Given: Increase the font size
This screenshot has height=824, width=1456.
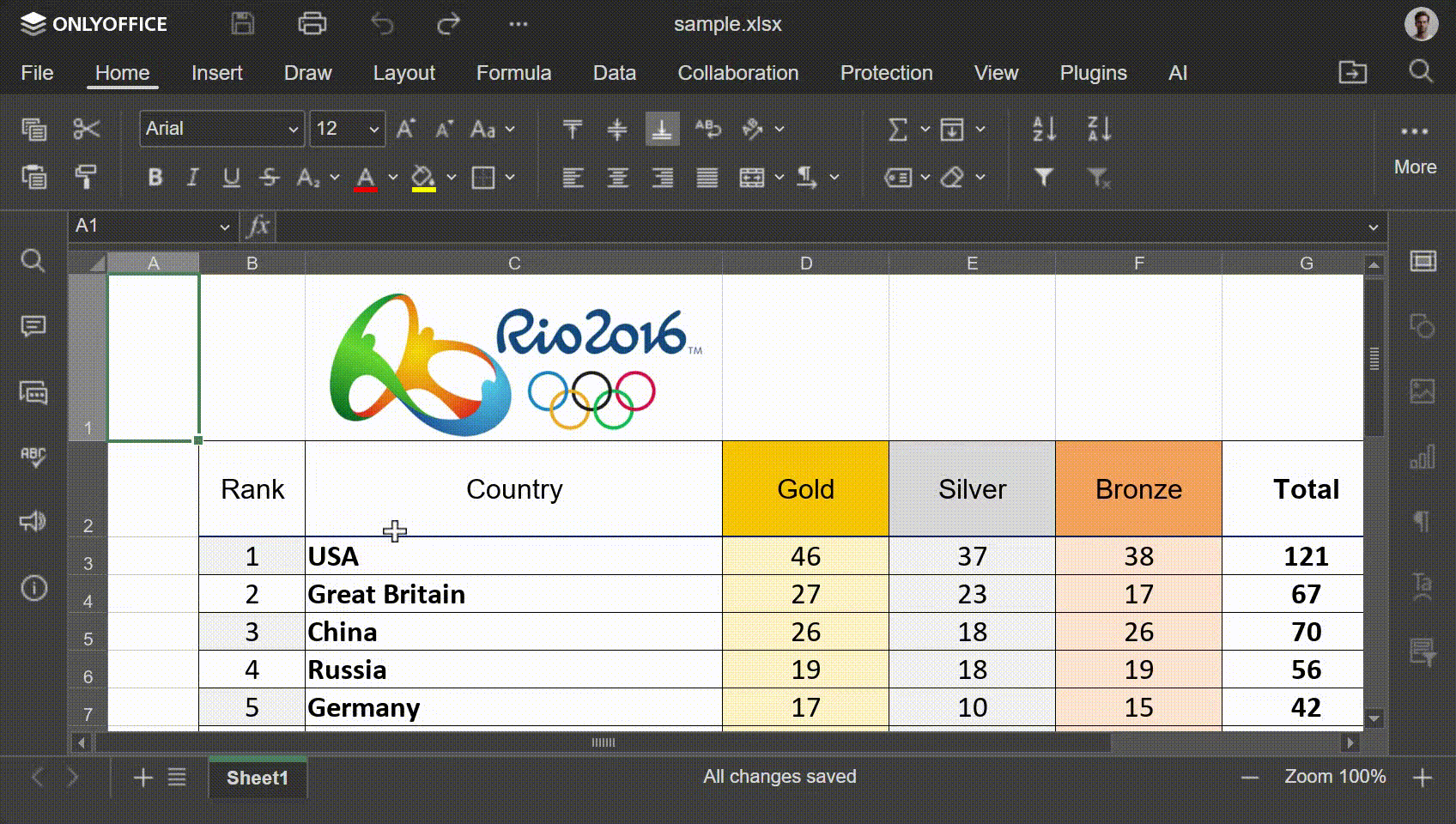Looking at the screenshot, I should 406,130.
